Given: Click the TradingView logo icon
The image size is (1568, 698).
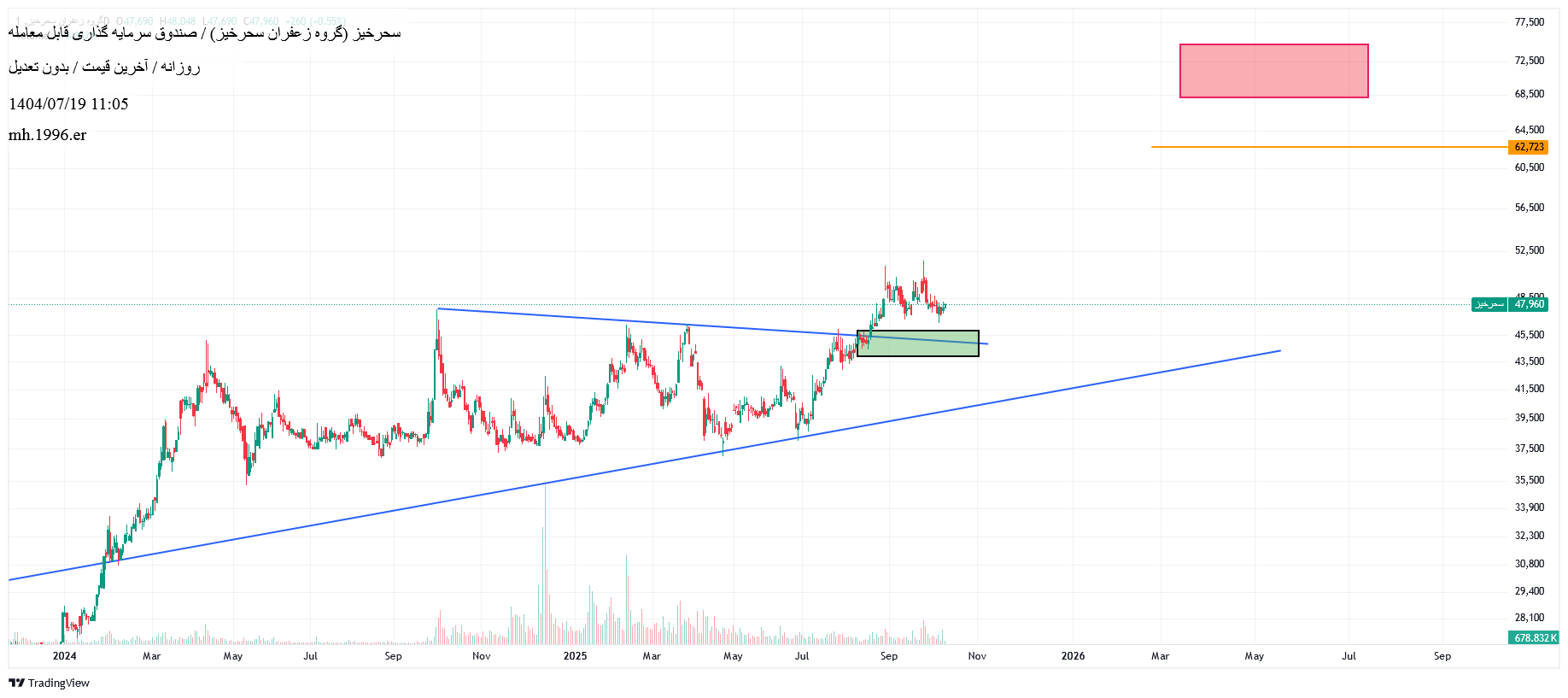Looking at the screenshot, I should point(16,683).
